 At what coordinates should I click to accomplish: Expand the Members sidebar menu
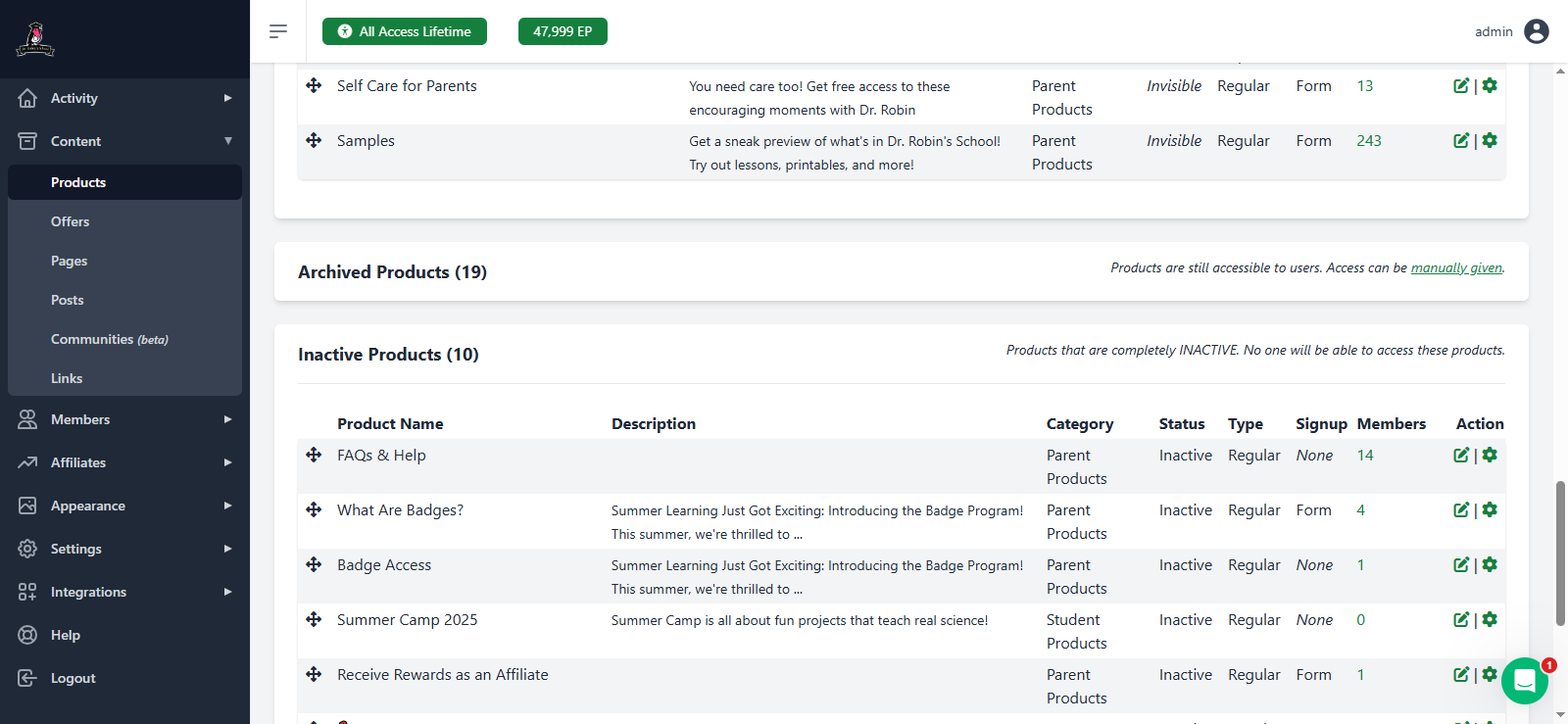point(124,419)
